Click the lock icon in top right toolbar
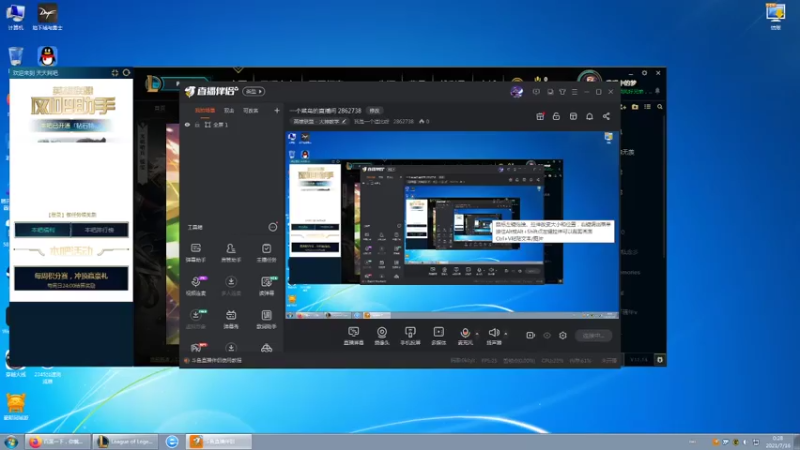The width and height of the screenshot is (800, 450). click(x=556, y=116)
